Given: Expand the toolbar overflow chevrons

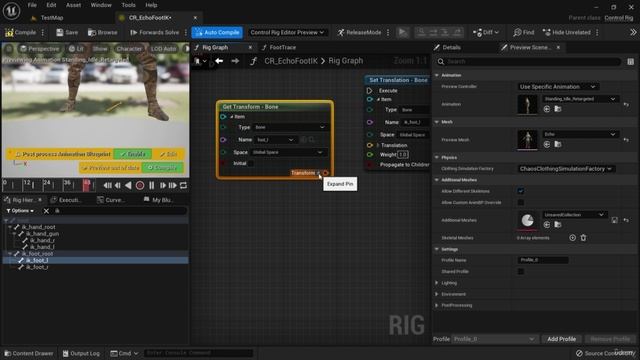Looking at the screenshot, I should 633,32.
